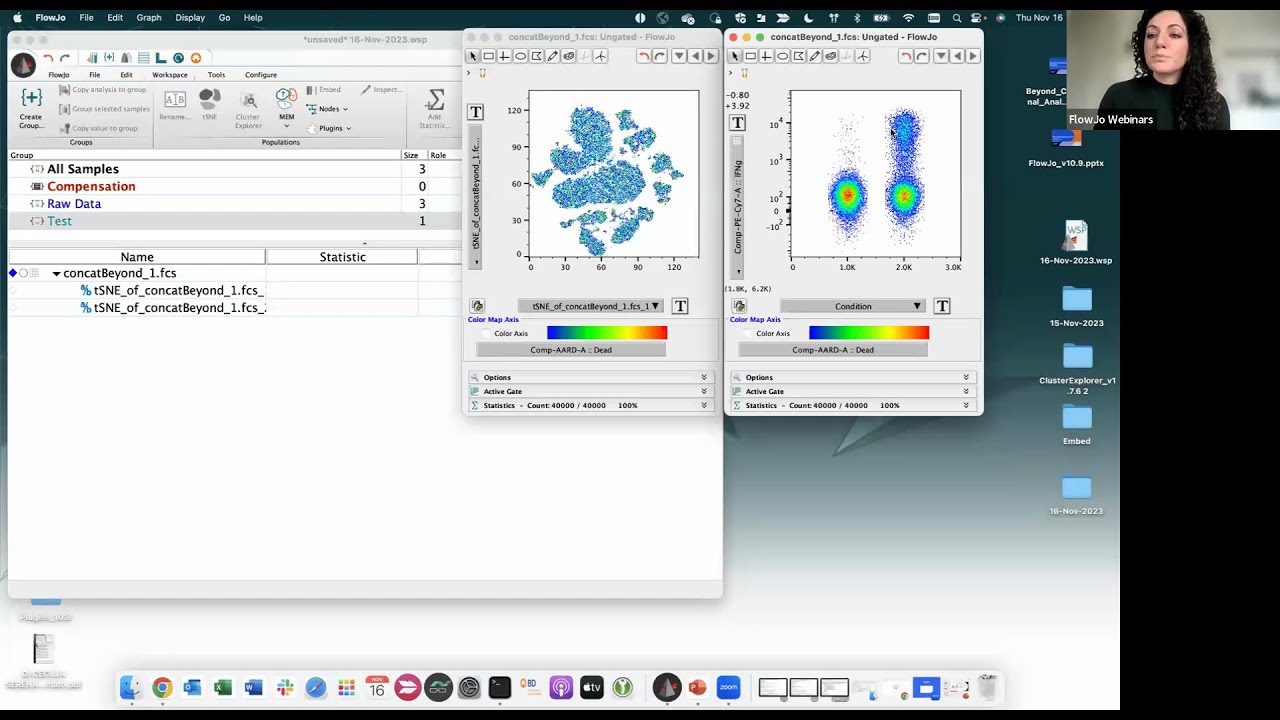This screenshot has width=1280, height=720.
Task: Open table editor icon in workspace toolbar
Action: click(144, 58)
